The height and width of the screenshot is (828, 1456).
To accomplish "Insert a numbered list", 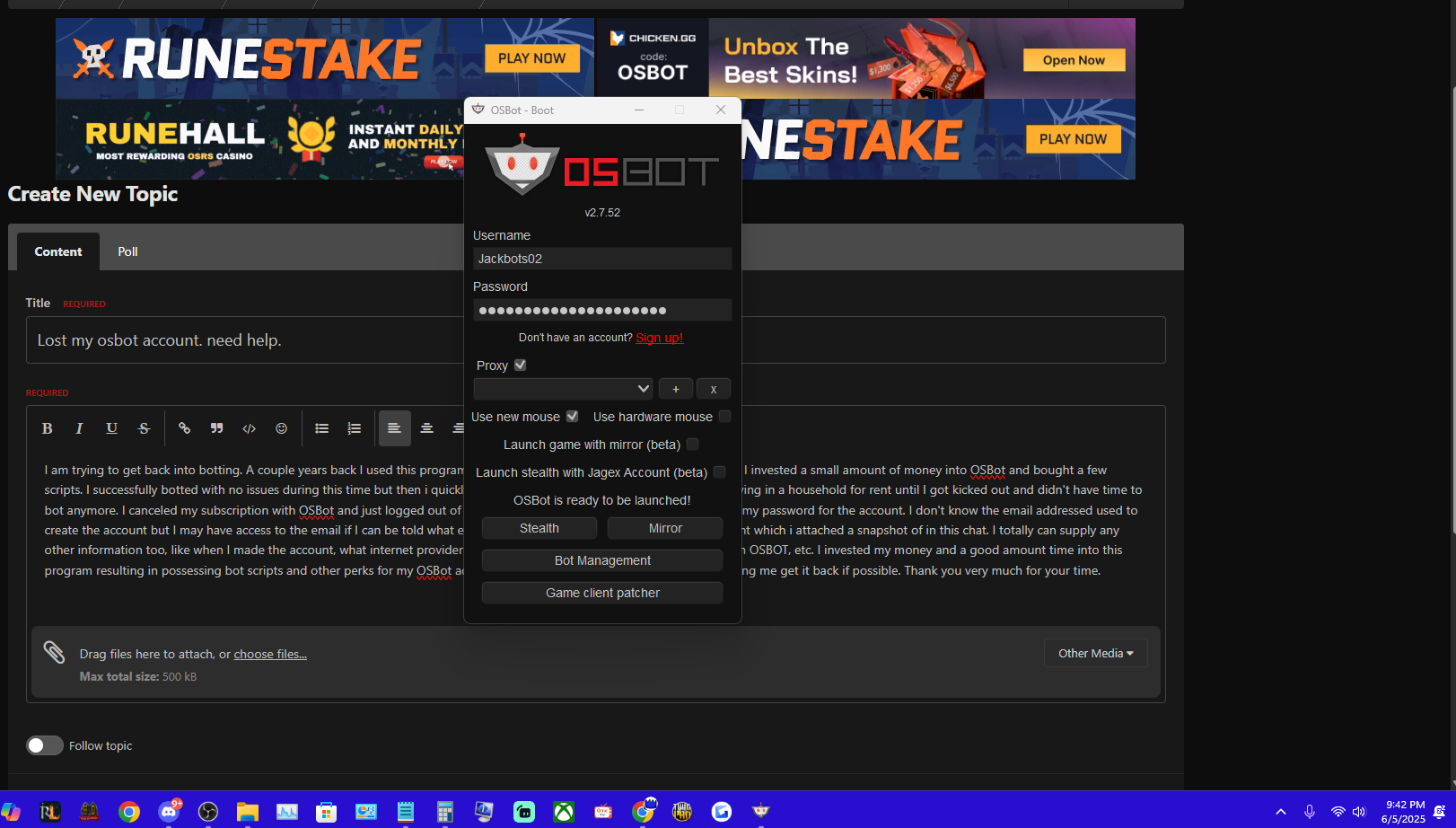I will [x=354, y=428].
